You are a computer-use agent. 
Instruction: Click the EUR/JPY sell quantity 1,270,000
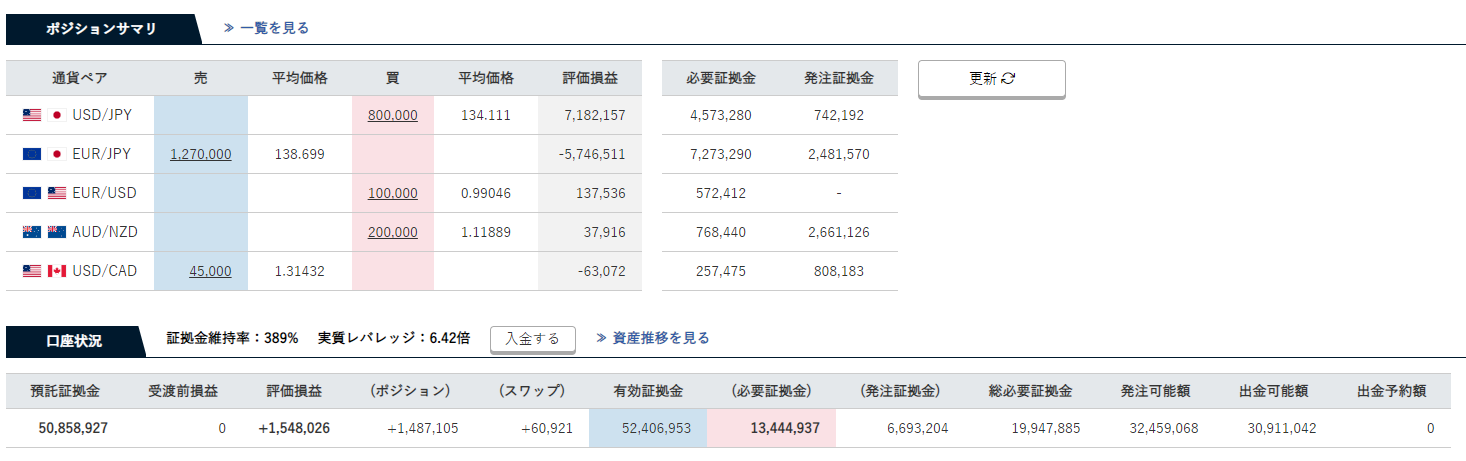(x=201, y=154)
